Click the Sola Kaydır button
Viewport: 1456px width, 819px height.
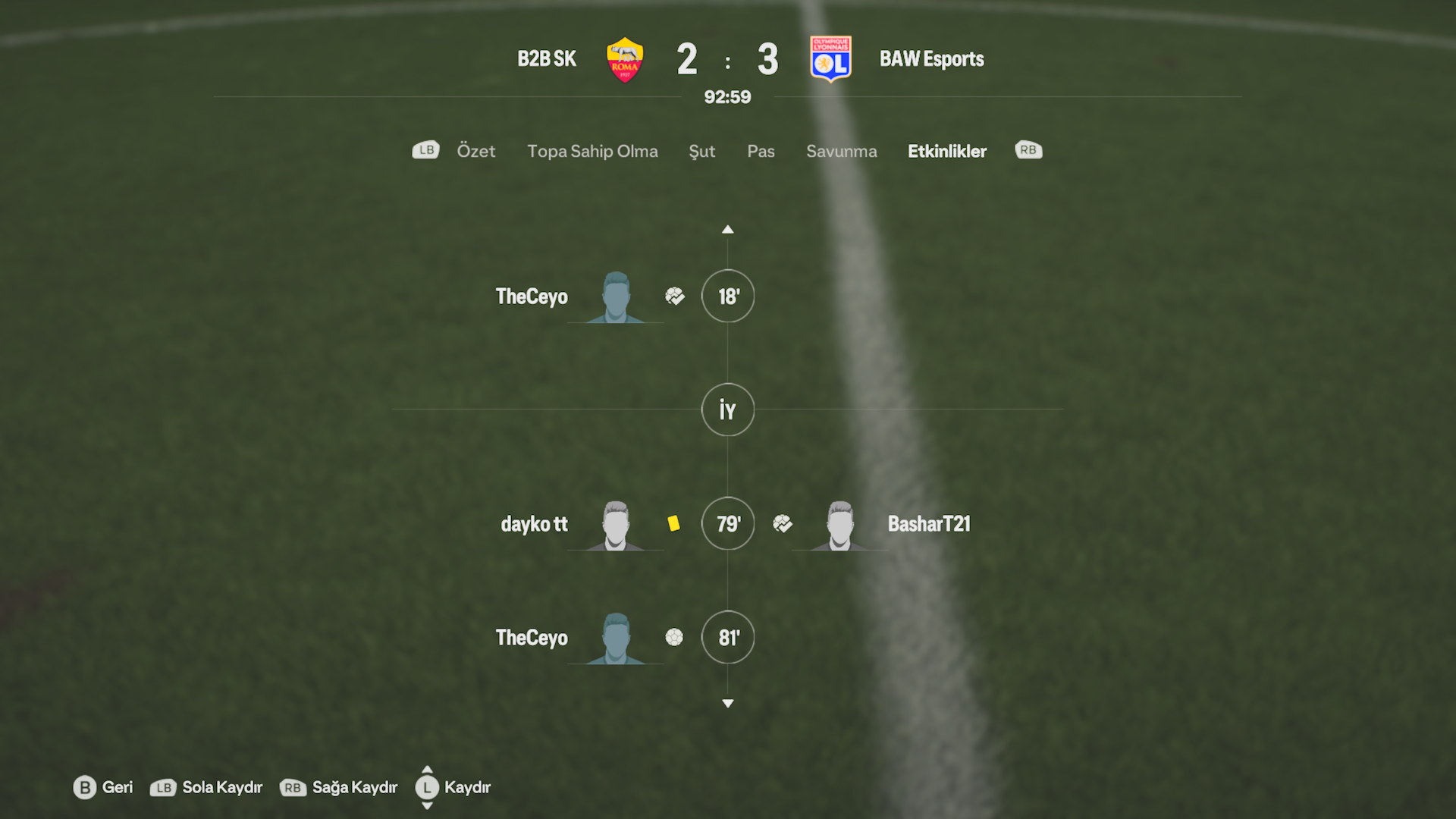pos(207,787)
